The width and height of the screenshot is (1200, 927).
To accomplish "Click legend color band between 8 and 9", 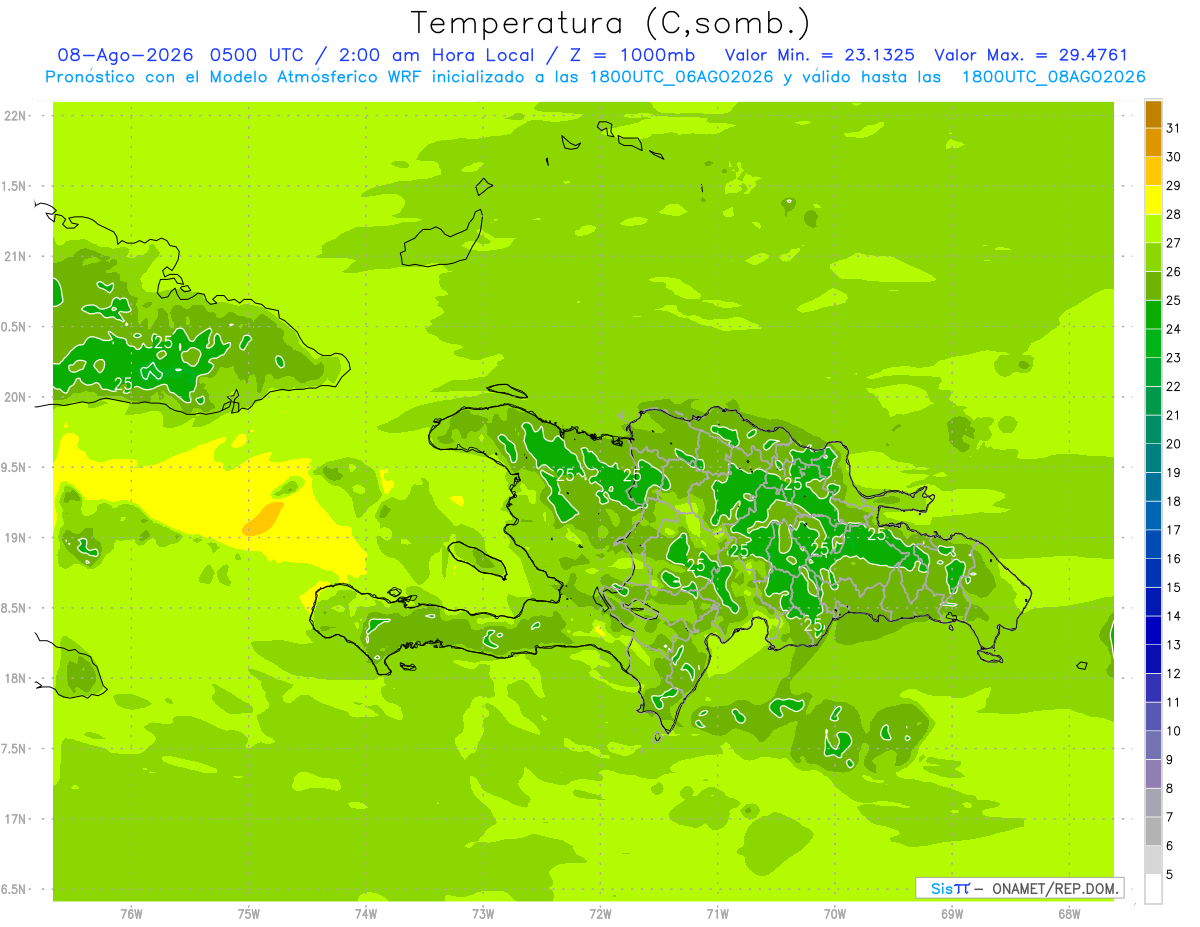I will (1153, 774).
